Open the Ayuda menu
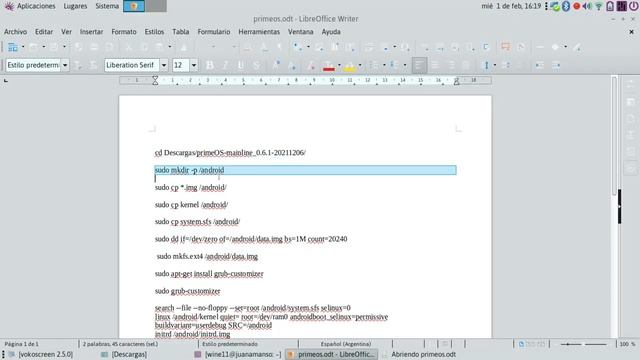This screenshot has width=640, height=360. coord(331,31)
